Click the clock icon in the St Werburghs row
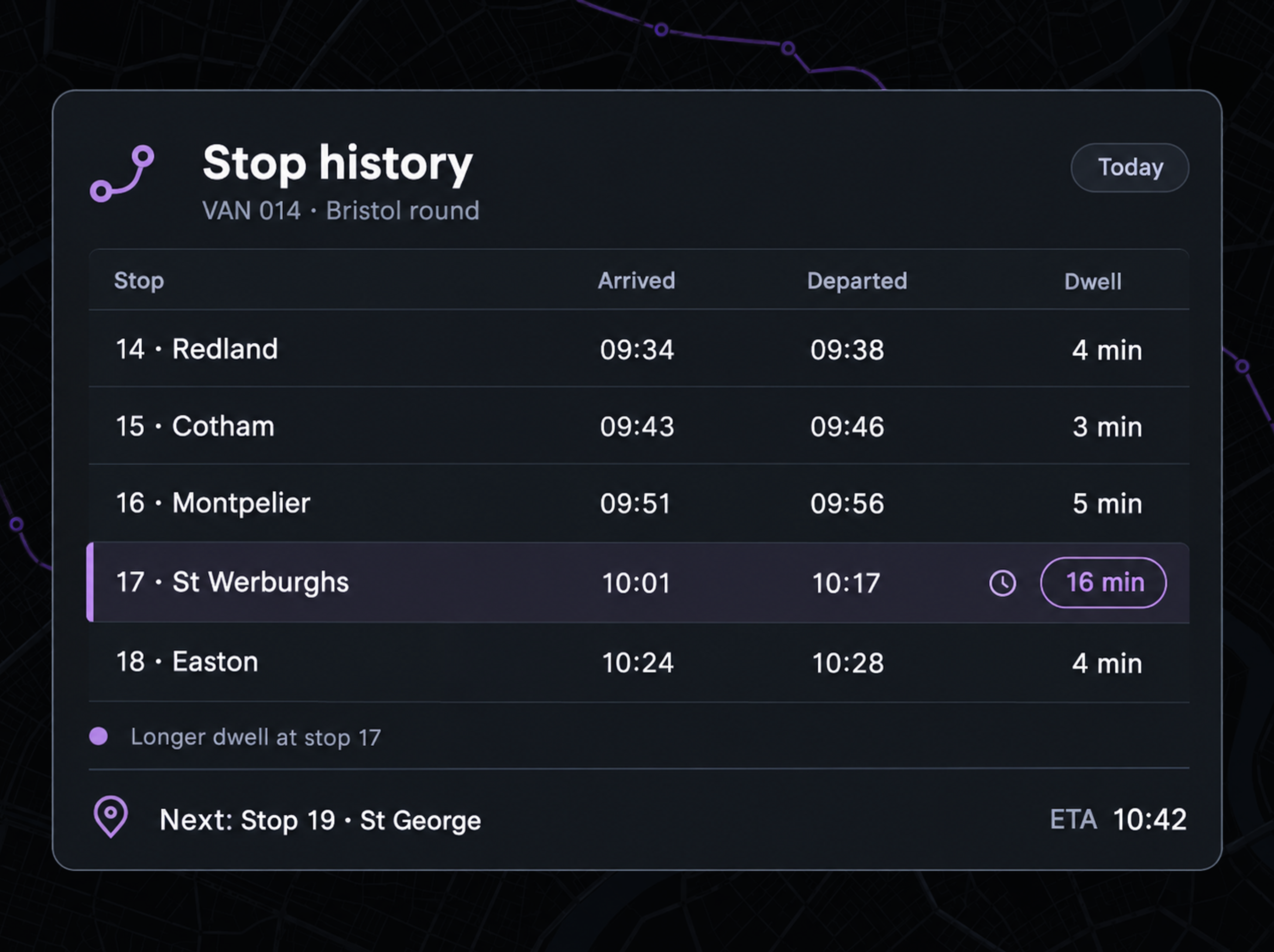This screenshot has width=1274, height=952. click(x=1003, y=583)
